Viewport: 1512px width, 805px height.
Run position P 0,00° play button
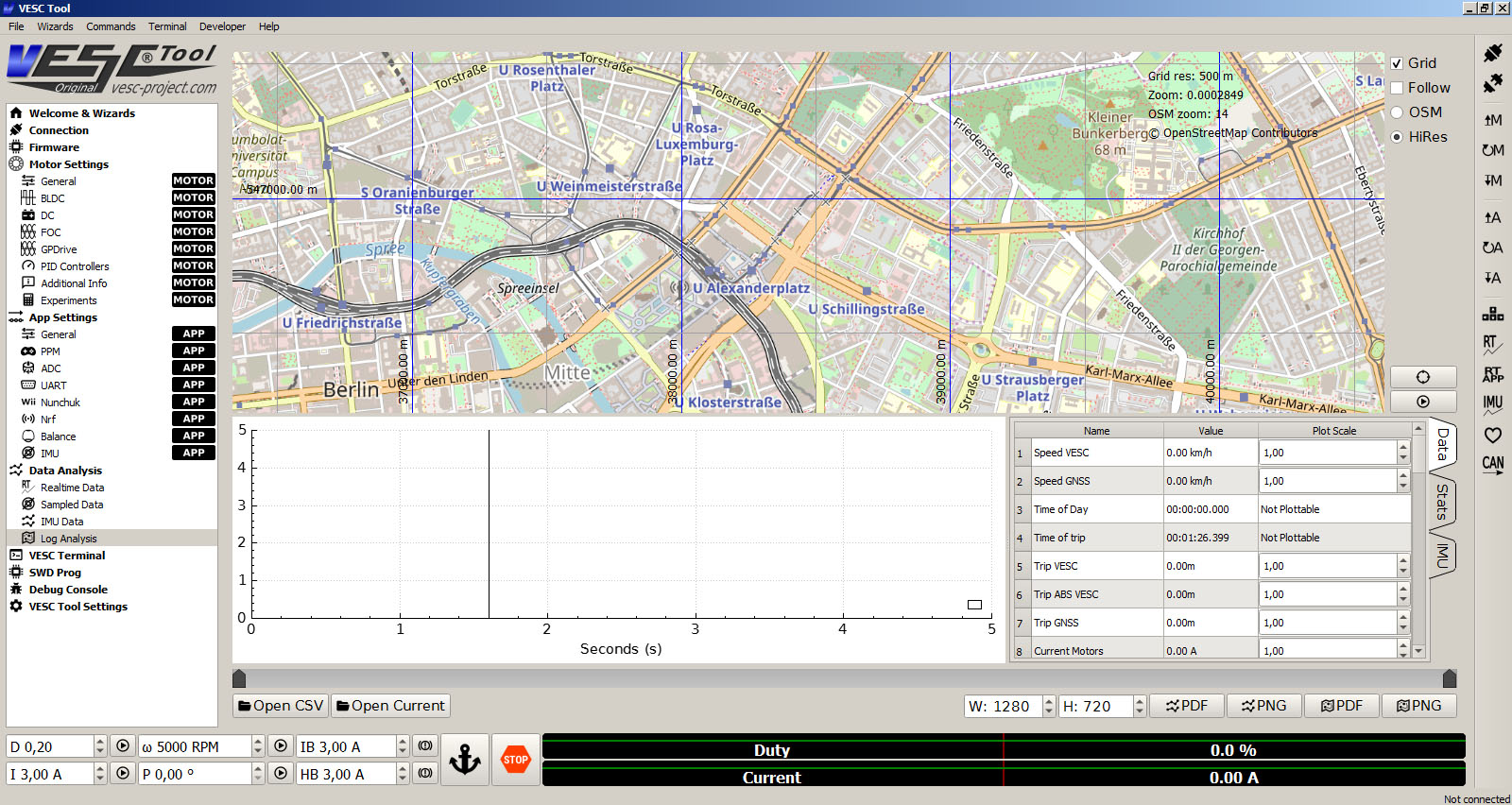tap(281, 773)
